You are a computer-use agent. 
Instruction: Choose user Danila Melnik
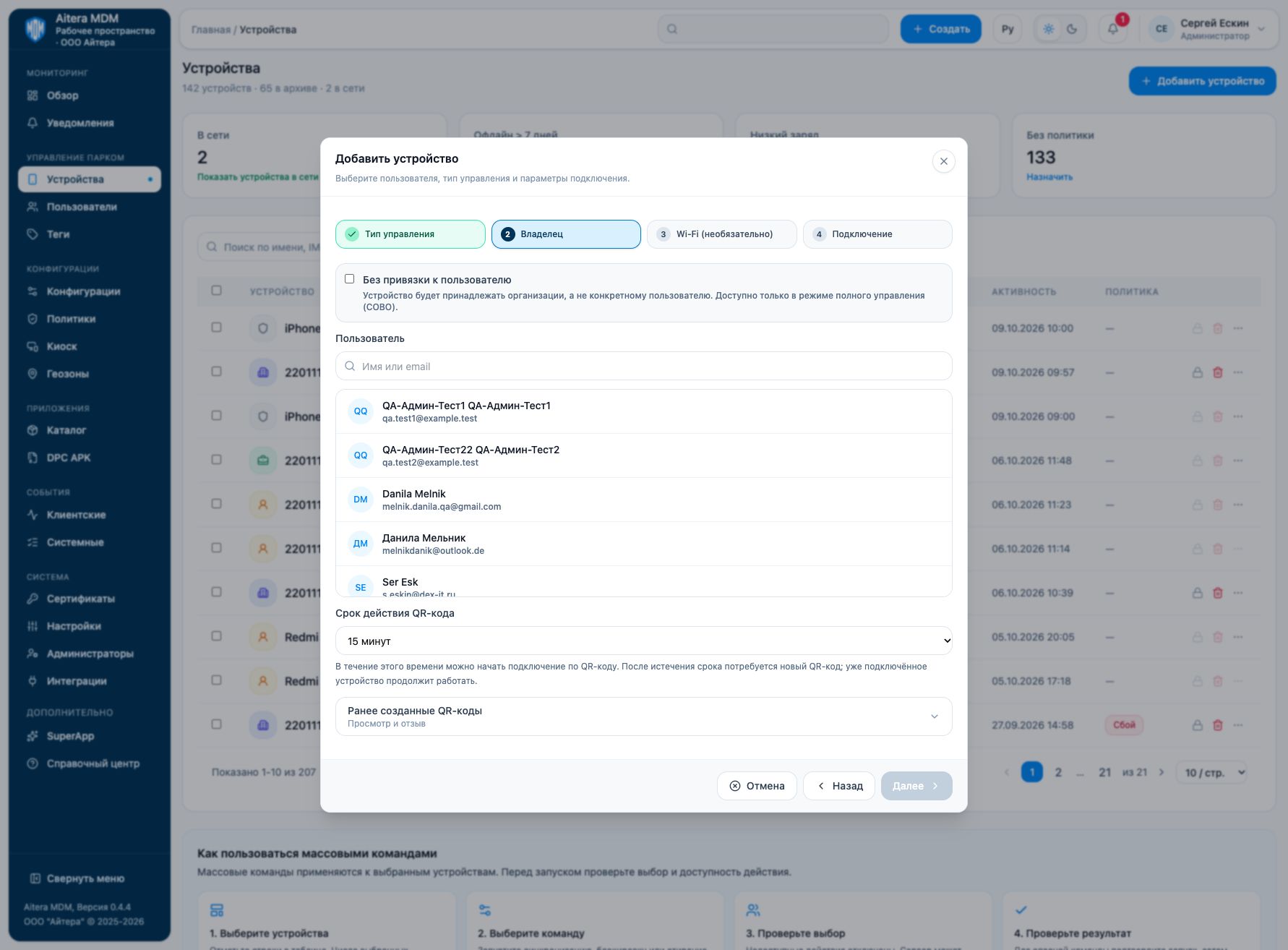point(643,500)
